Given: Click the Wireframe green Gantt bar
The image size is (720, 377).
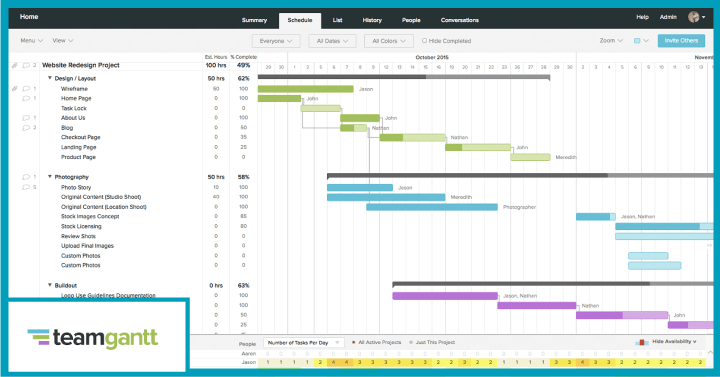Looking at the screenshot, I should [x=305, y=89].
